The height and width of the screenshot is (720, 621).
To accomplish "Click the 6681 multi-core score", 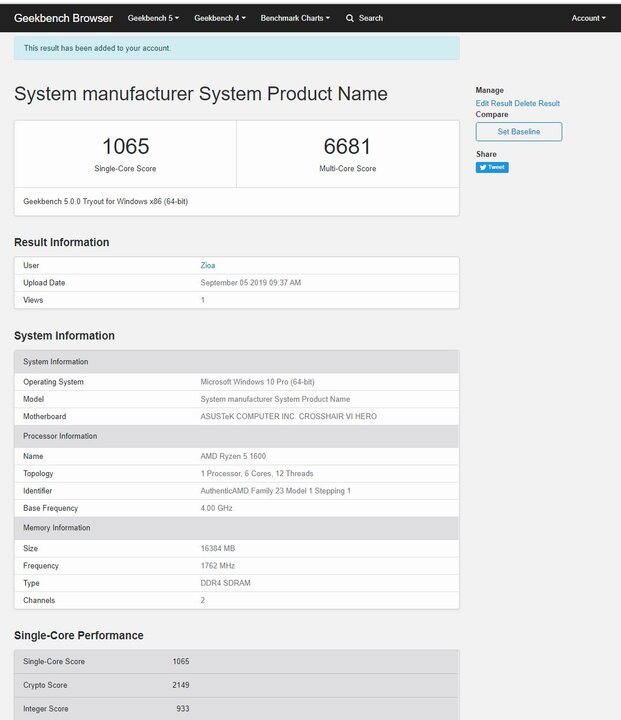I will [x=347, y=146].
